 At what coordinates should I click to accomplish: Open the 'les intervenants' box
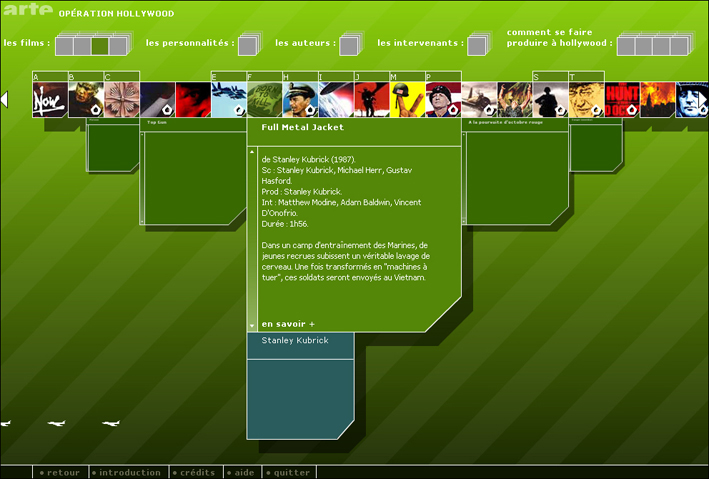(477, 46)
